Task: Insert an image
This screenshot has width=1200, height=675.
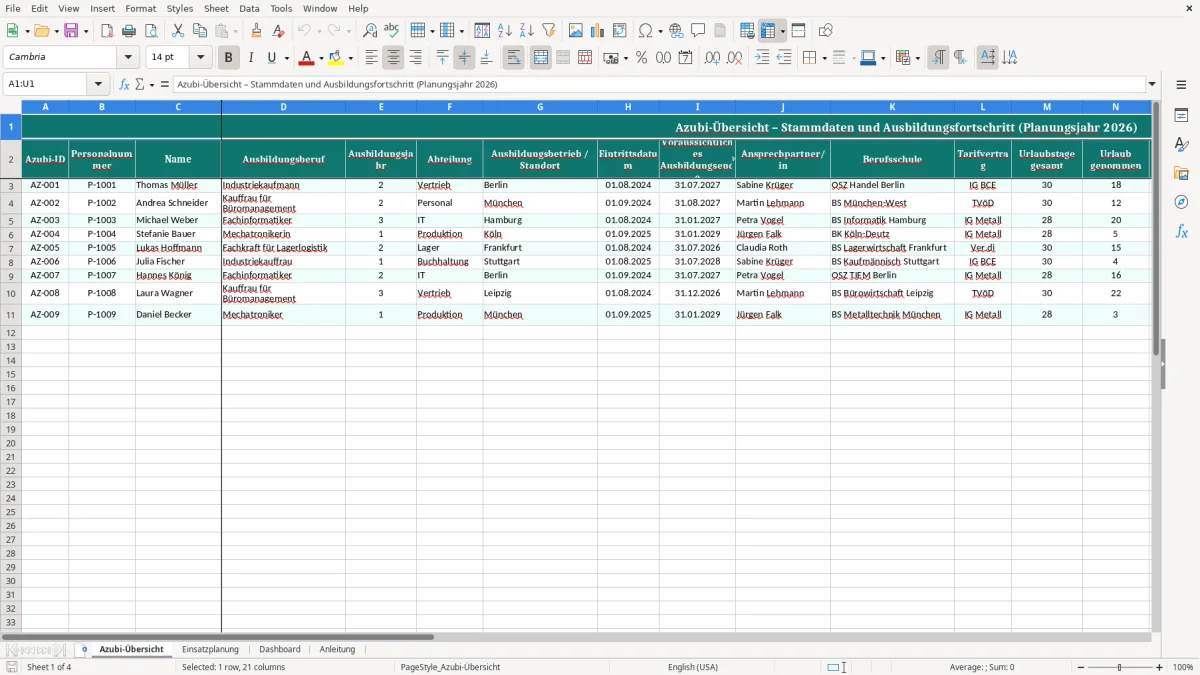Action: pos(576,31)
